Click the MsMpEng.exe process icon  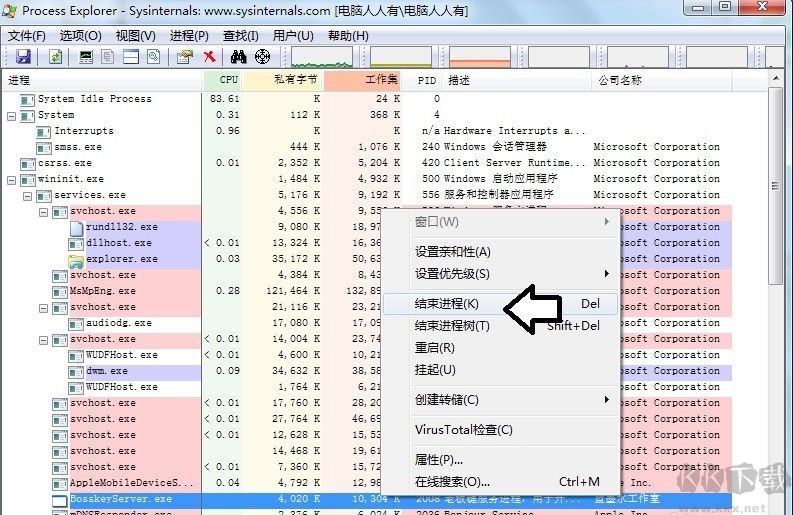60,292
